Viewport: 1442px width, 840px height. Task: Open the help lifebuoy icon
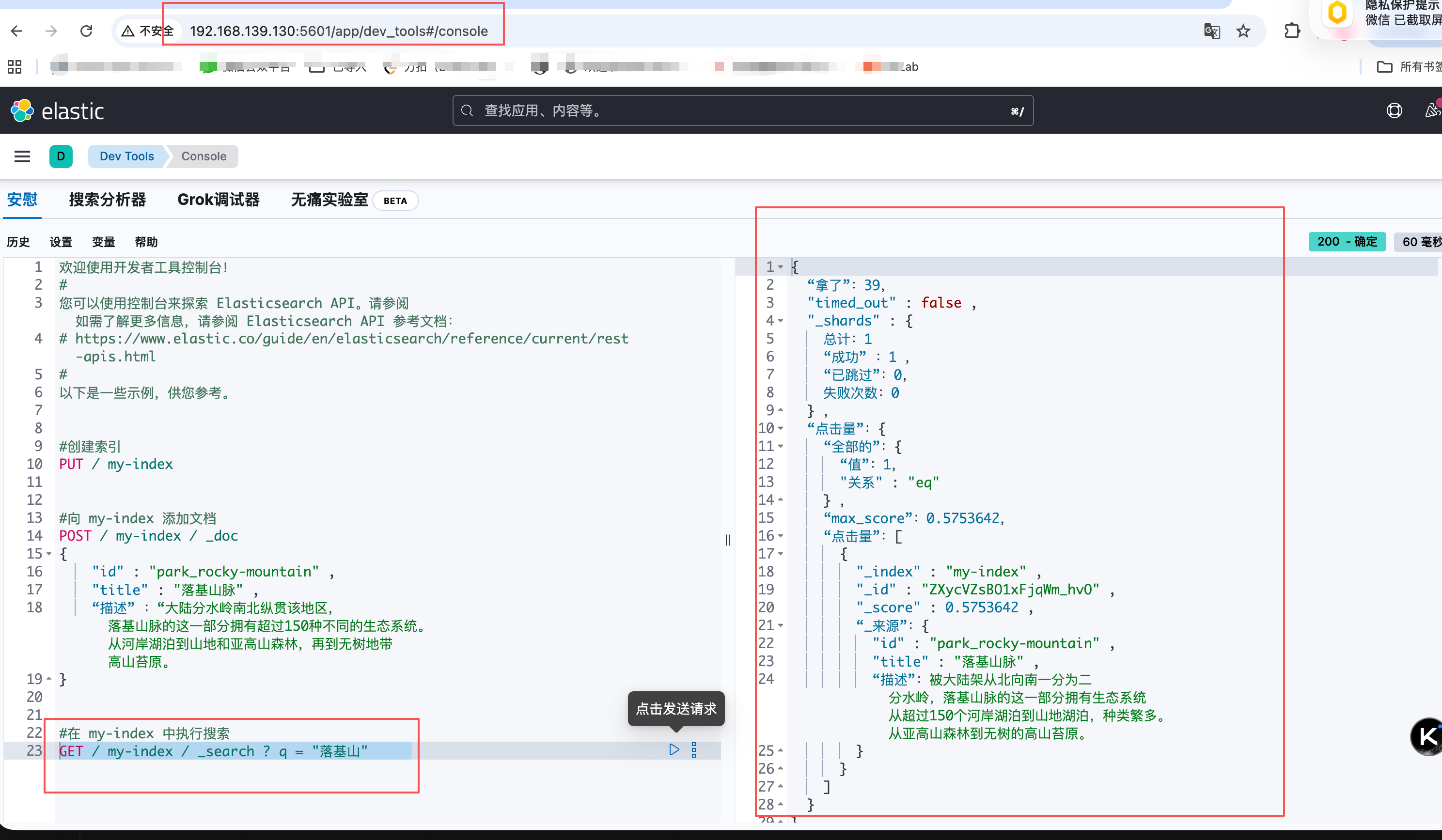1394,110
